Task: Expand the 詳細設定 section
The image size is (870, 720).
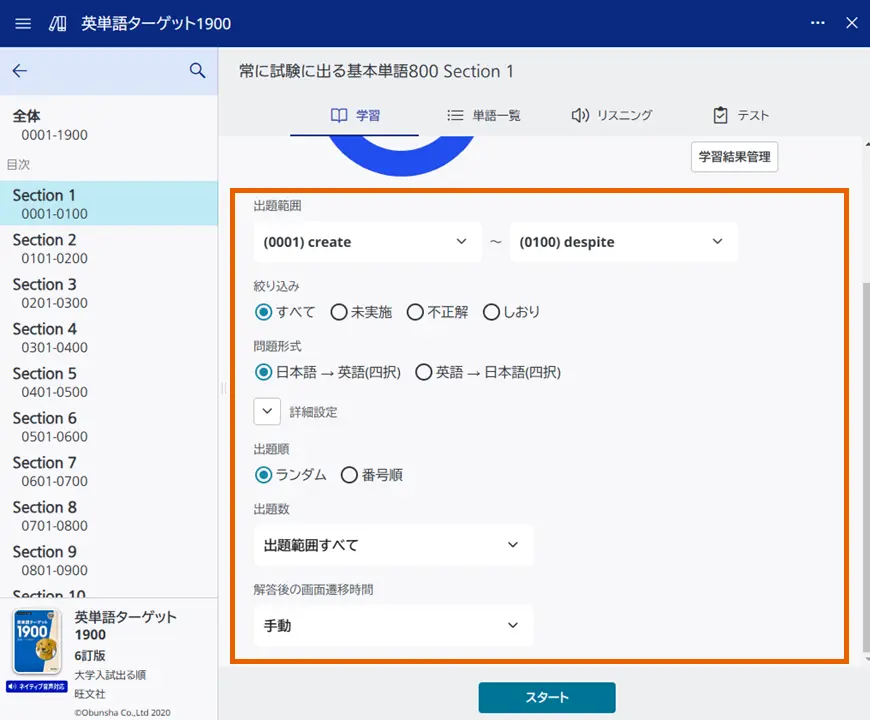Action: [x=266, y=411]
